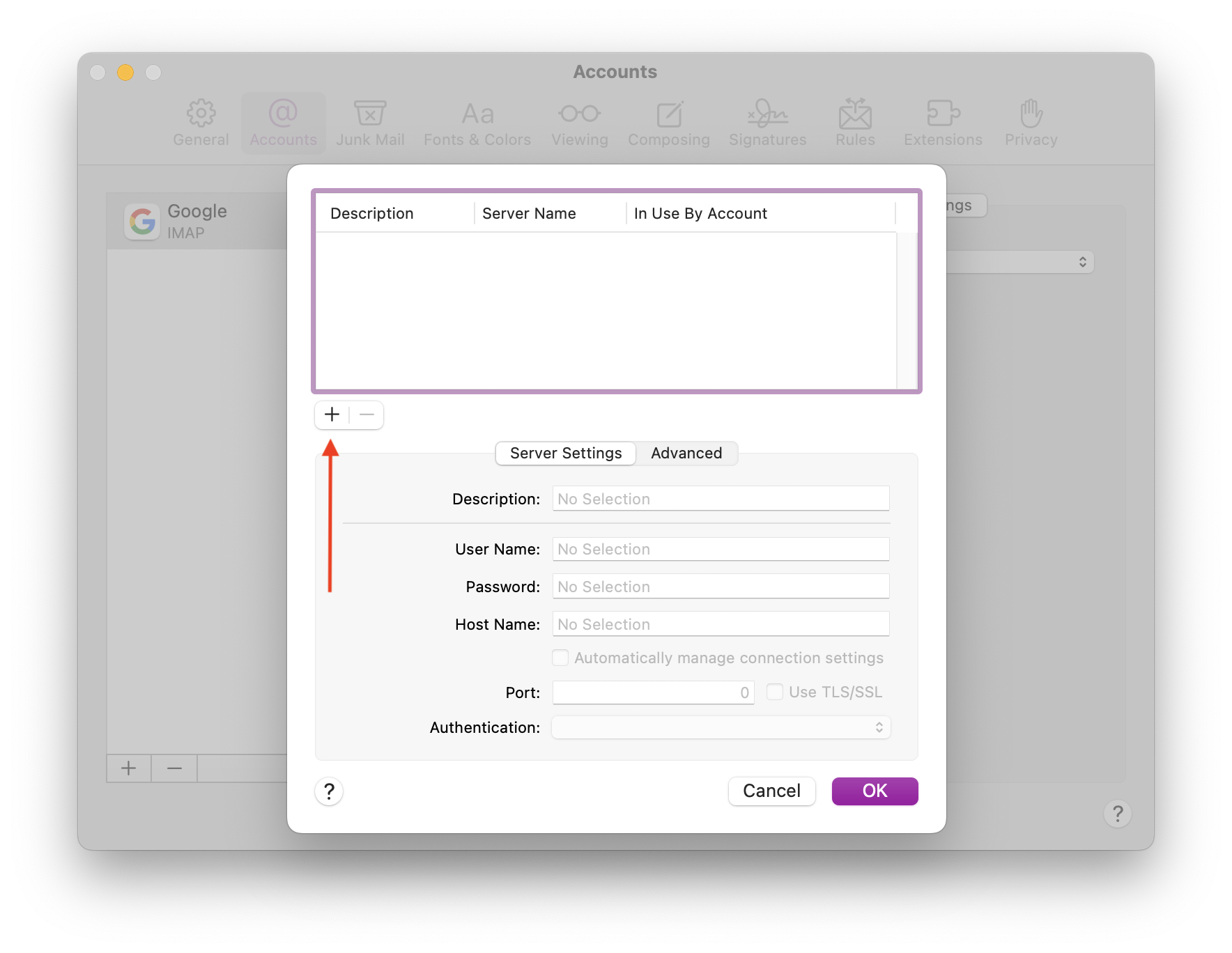Switch to Advanced tab
This screenshot has width=1232, height=953.
[x=686, y=453]
